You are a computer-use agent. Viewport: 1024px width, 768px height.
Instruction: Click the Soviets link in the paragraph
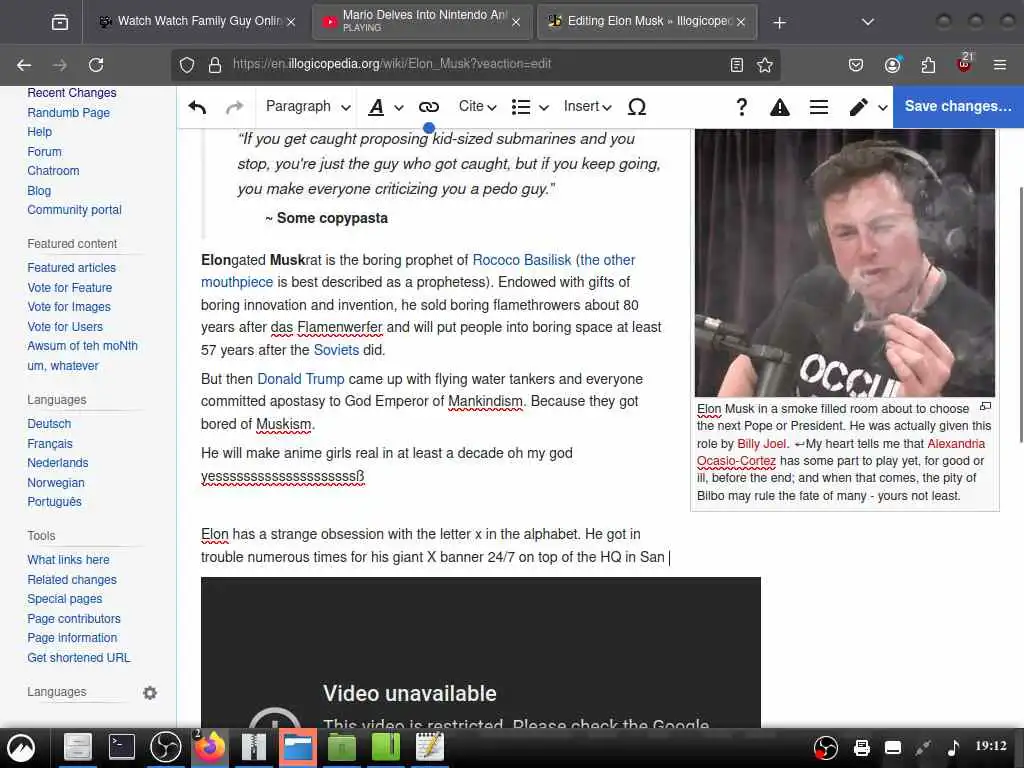tap(336, 350)
